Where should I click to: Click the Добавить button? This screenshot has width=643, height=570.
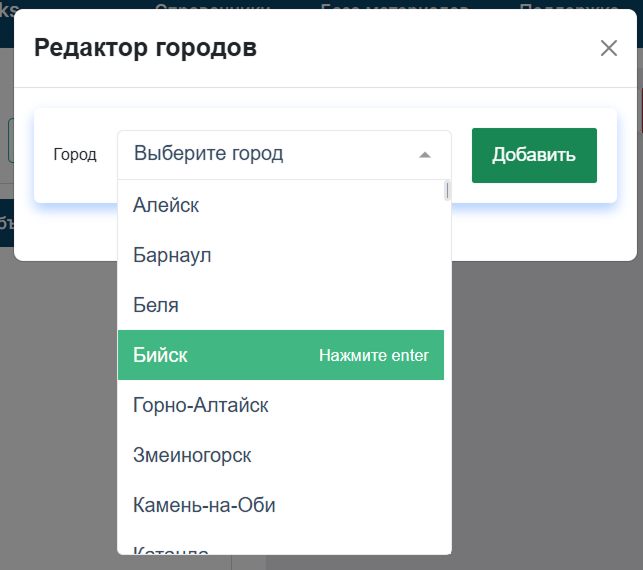(534, 155)
